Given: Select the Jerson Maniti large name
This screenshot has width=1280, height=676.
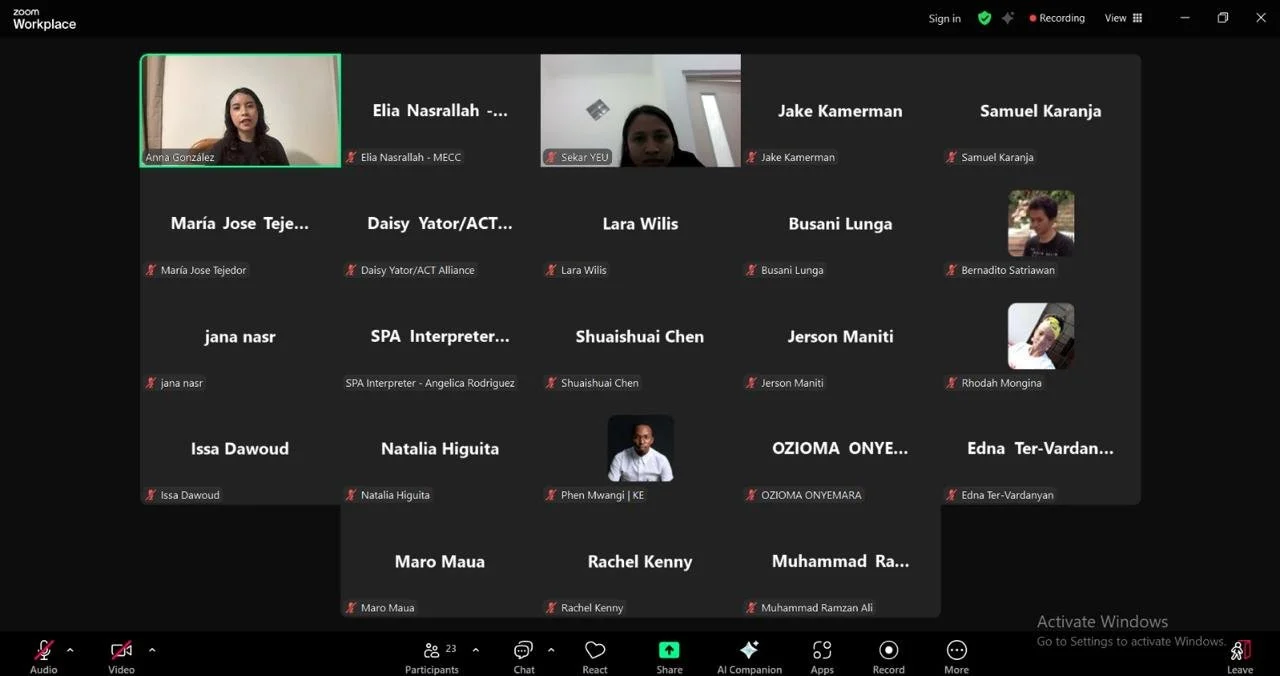Looking at the screenshot, I should coord(840,337).
